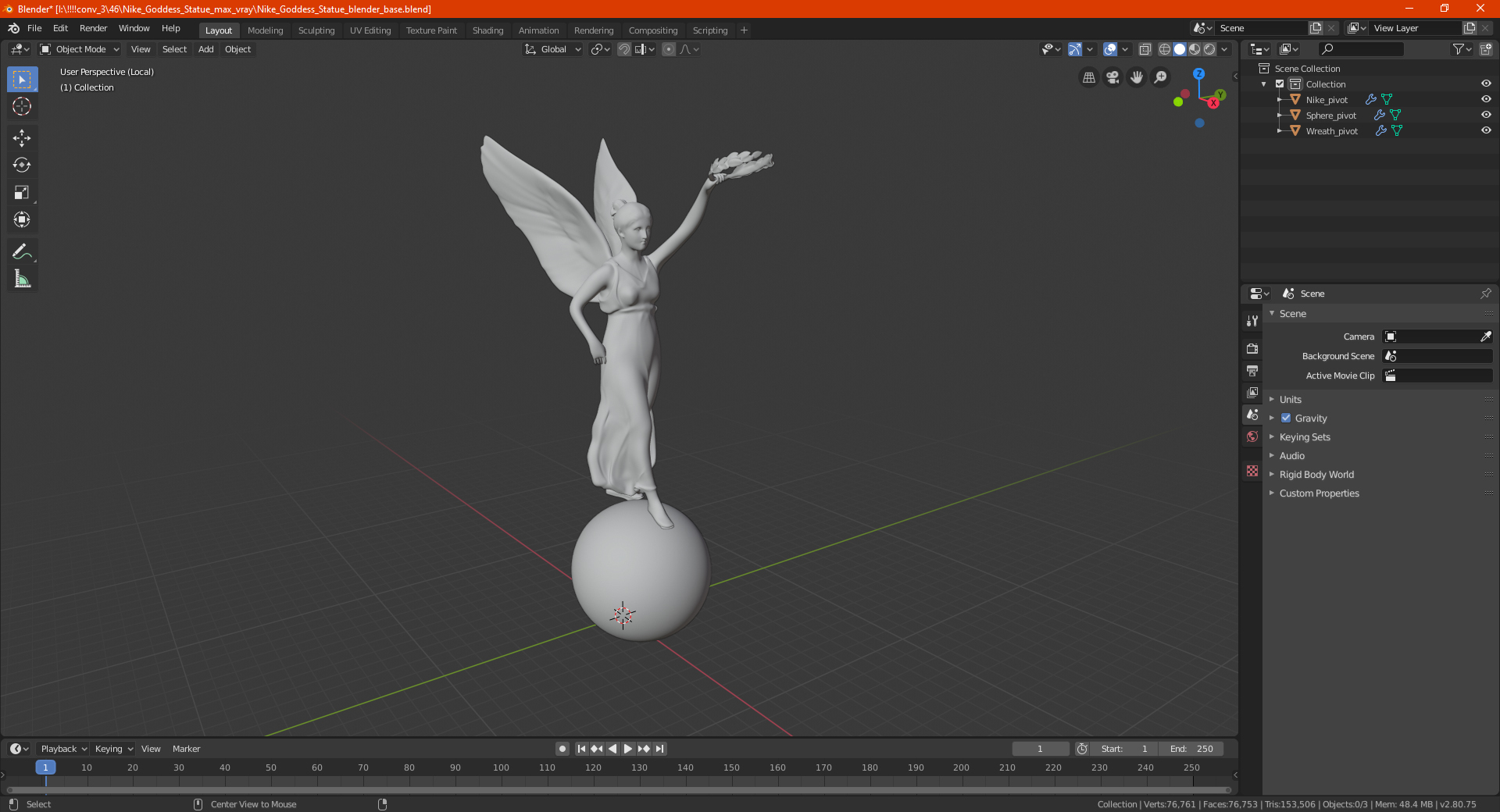
Task: Click the Marker button in timeline
Action: (186, 749)
